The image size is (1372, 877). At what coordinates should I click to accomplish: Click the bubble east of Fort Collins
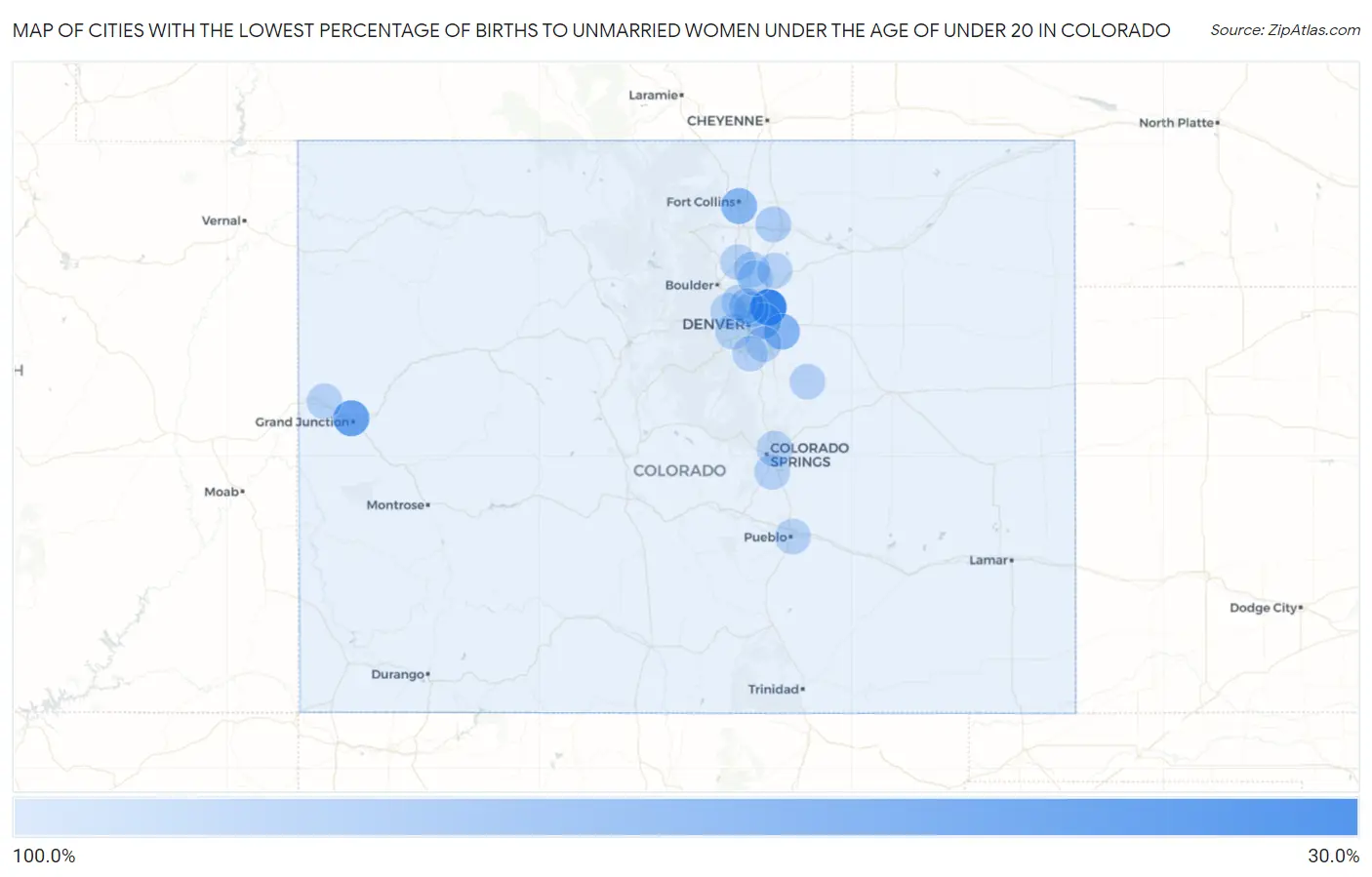[773, 224]
